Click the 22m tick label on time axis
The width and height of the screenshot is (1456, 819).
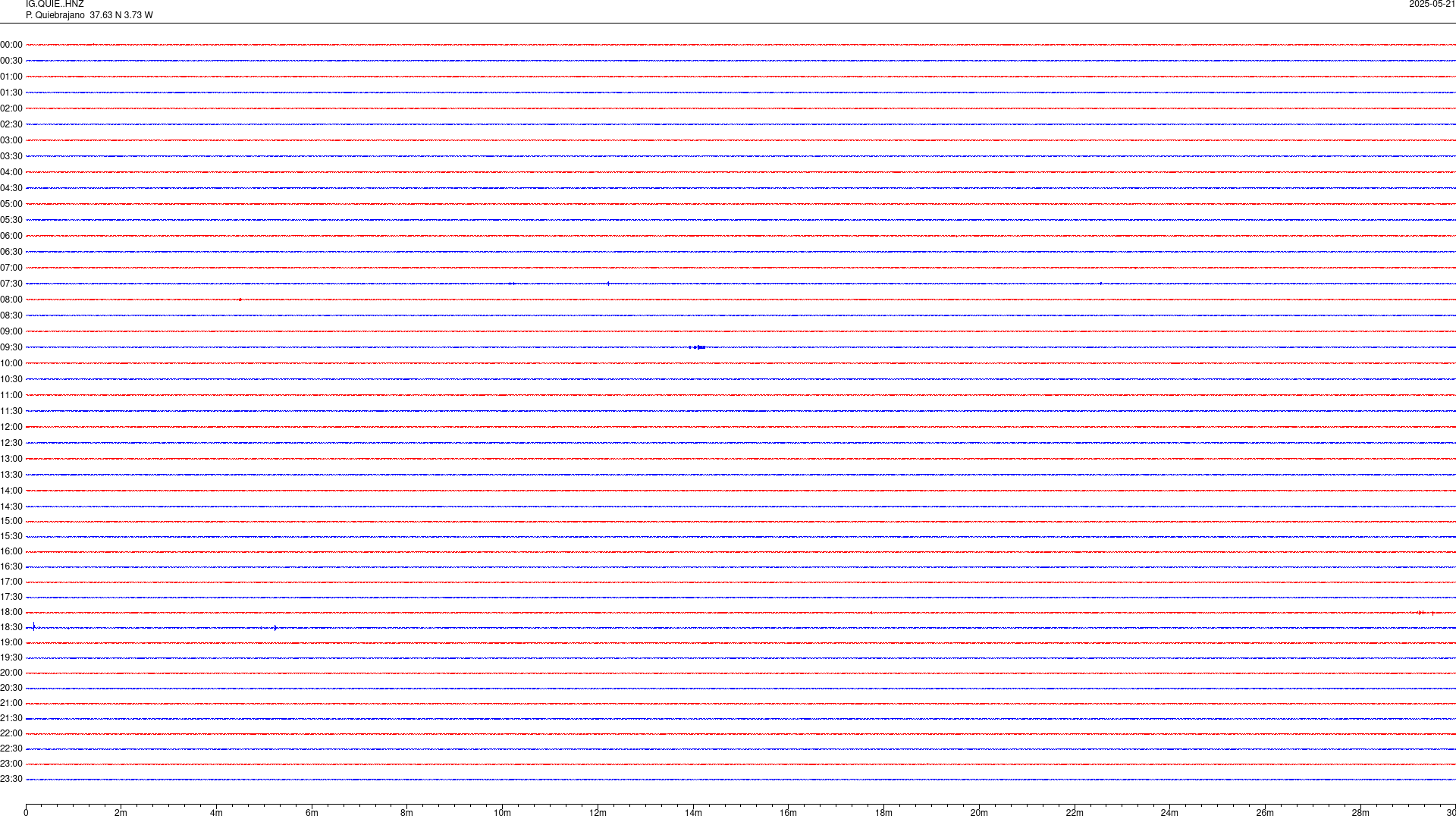pos(1075,813)
